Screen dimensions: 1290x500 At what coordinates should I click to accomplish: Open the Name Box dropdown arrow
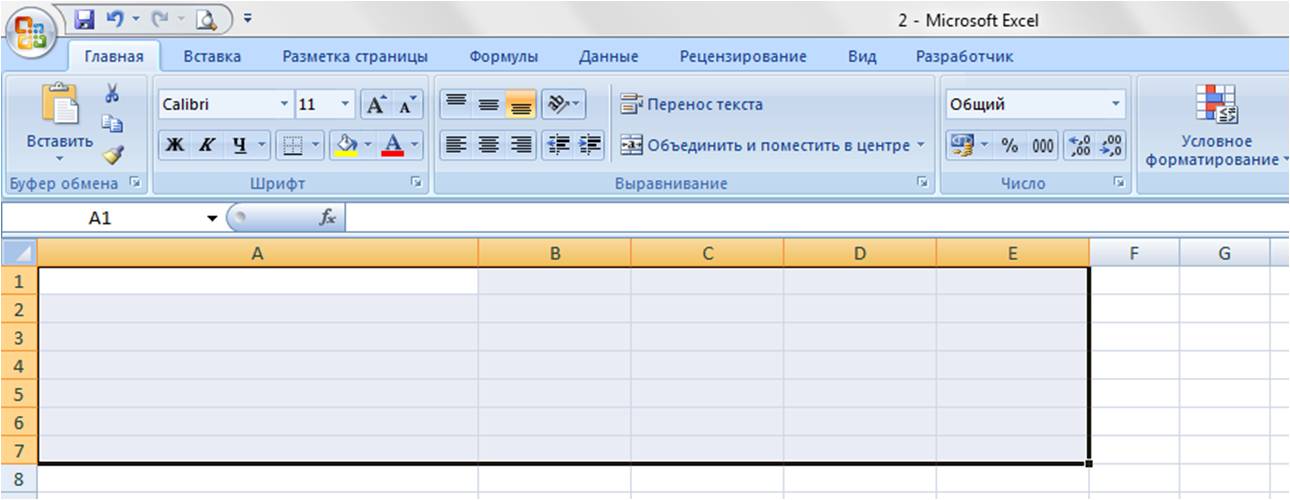212,218
